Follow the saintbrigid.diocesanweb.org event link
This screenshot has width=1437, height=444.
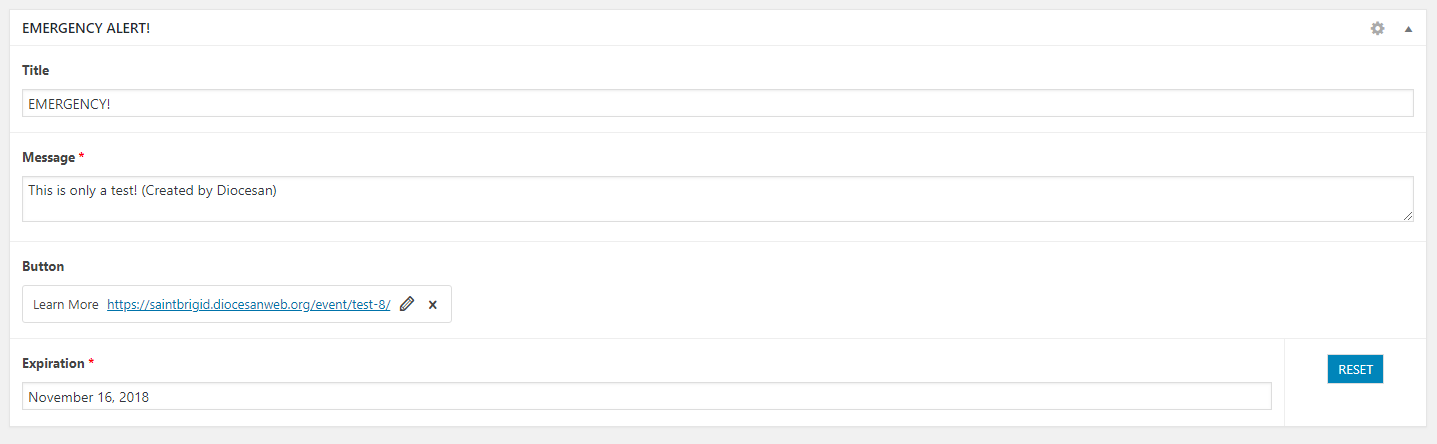pyautogui.click(x=248, y=304)
